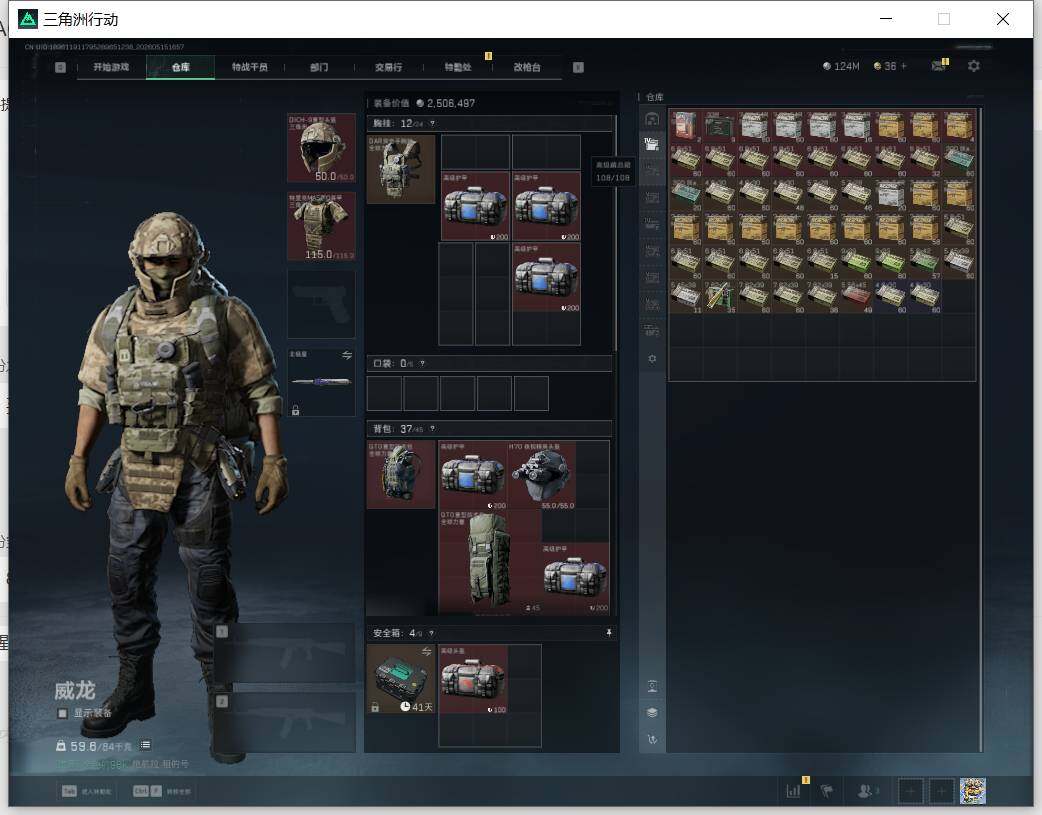Select the GTO backpack item in the backpack slot
Viewport: 1042px width, 815px height.
401,475
